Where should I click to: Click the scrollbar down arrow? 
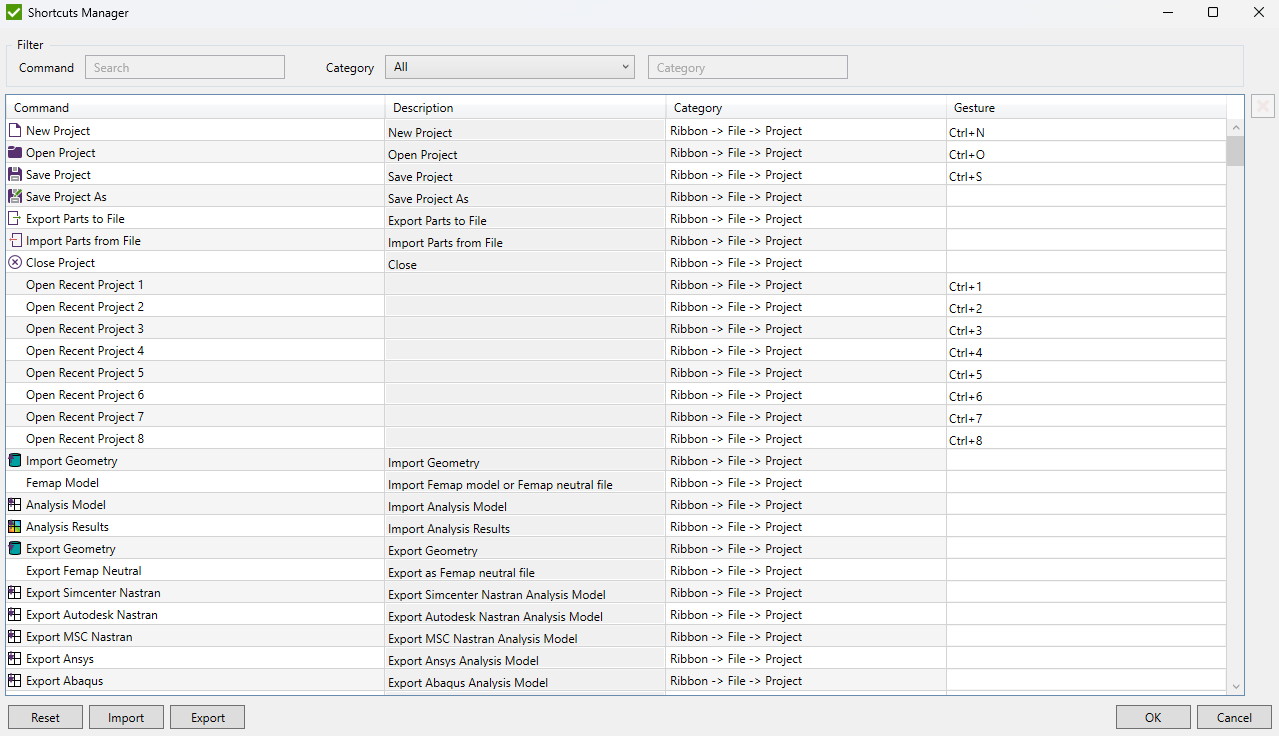coord(1236,687)
